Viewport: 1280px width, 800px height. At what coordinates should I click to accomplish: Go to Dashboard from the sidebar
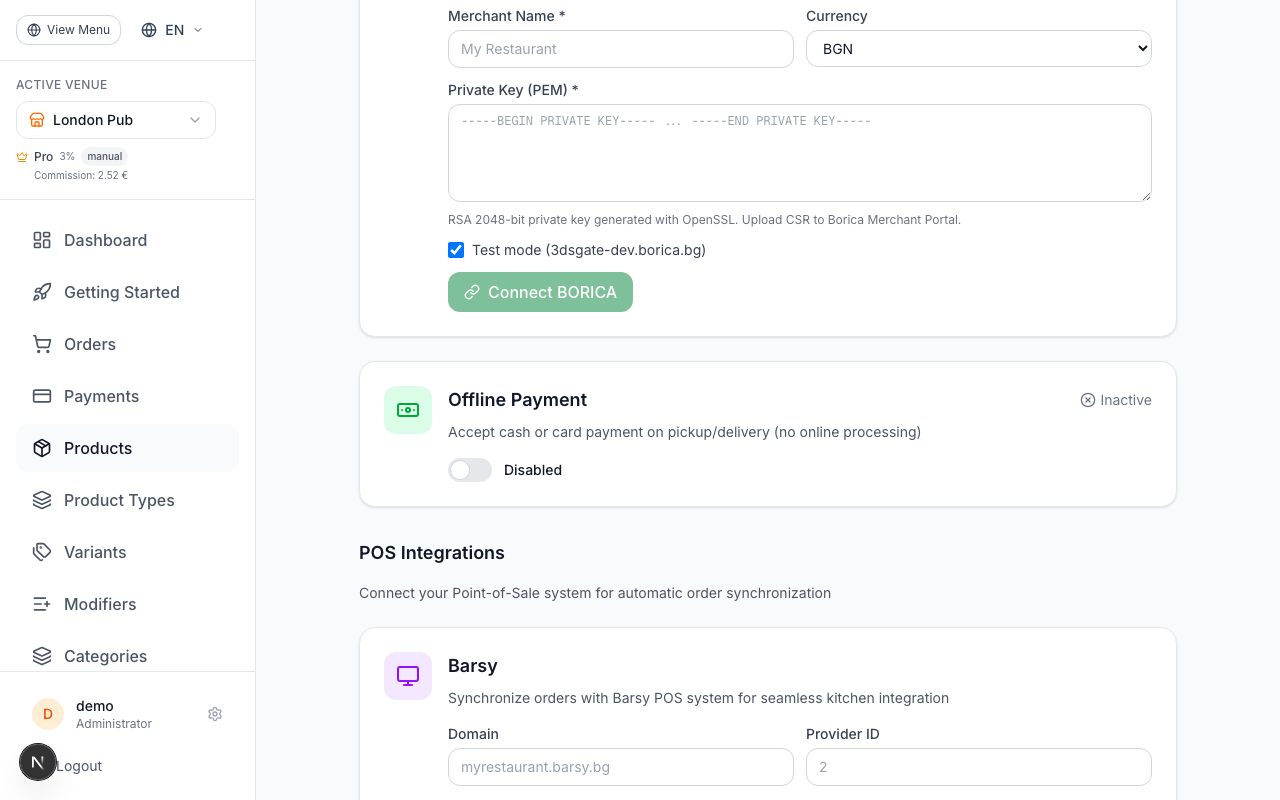[105, 240]
